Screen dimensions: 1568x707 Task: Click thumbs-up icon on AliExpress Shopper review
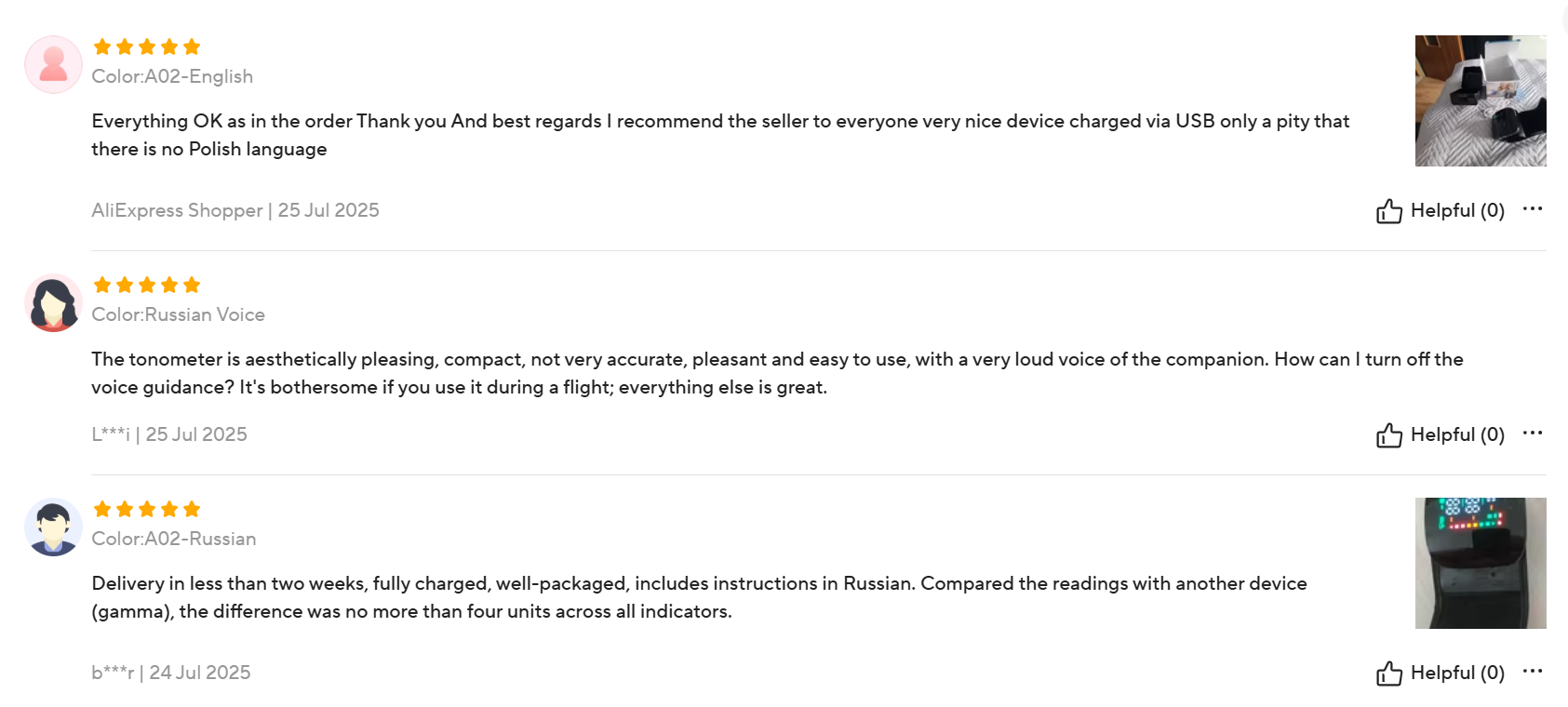coord(1388,211)
